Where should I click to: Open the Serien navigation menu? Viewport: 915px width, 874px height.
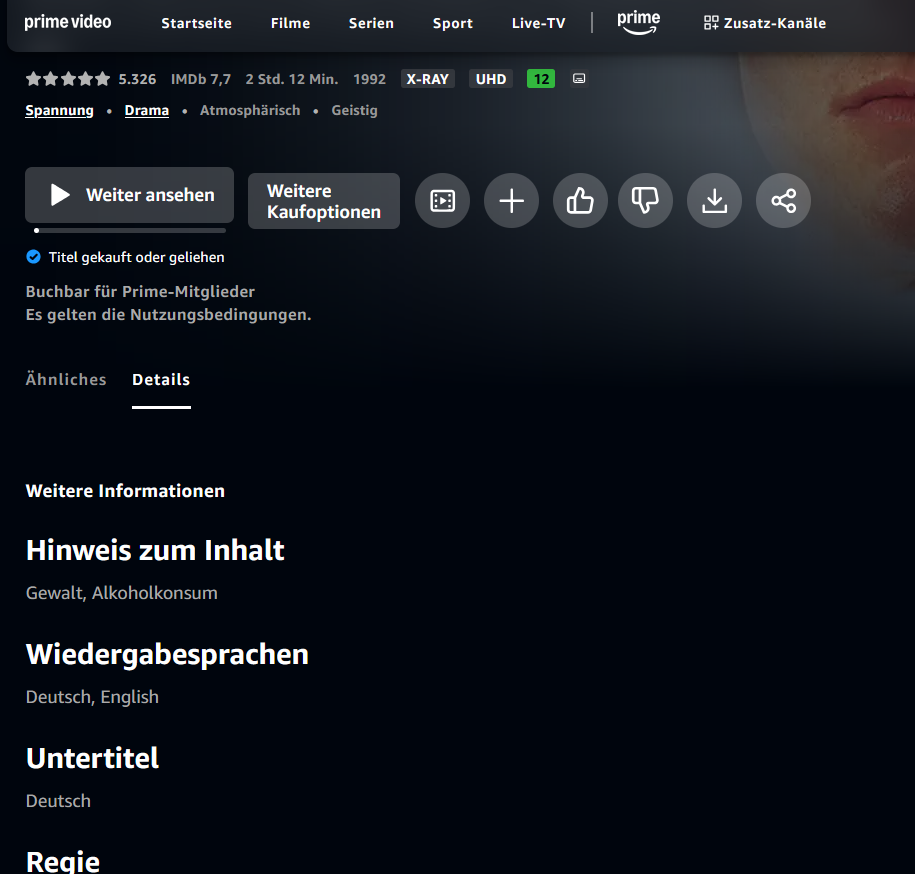[371, 23]
